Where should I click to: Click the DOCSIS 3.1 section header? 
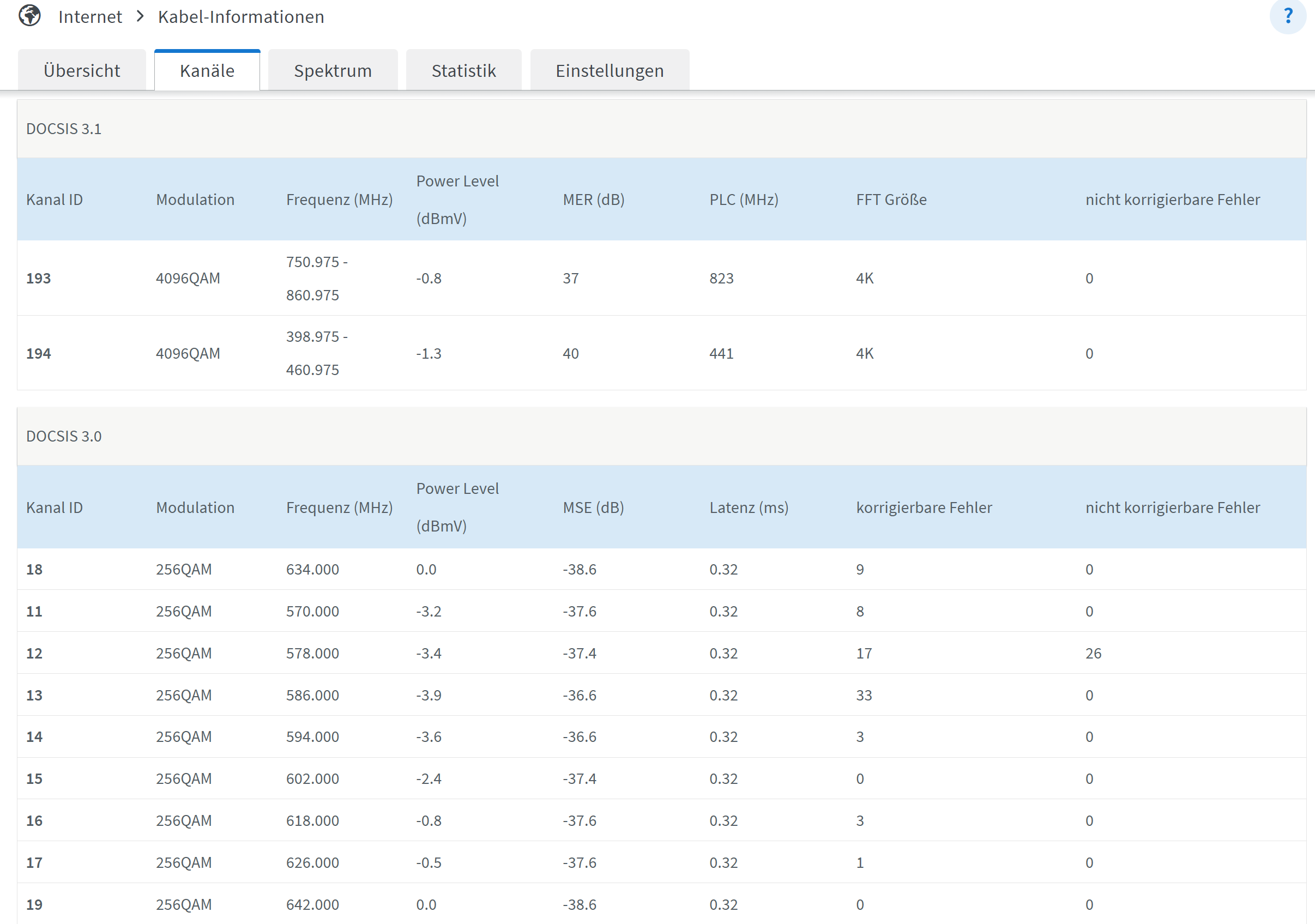64,129
